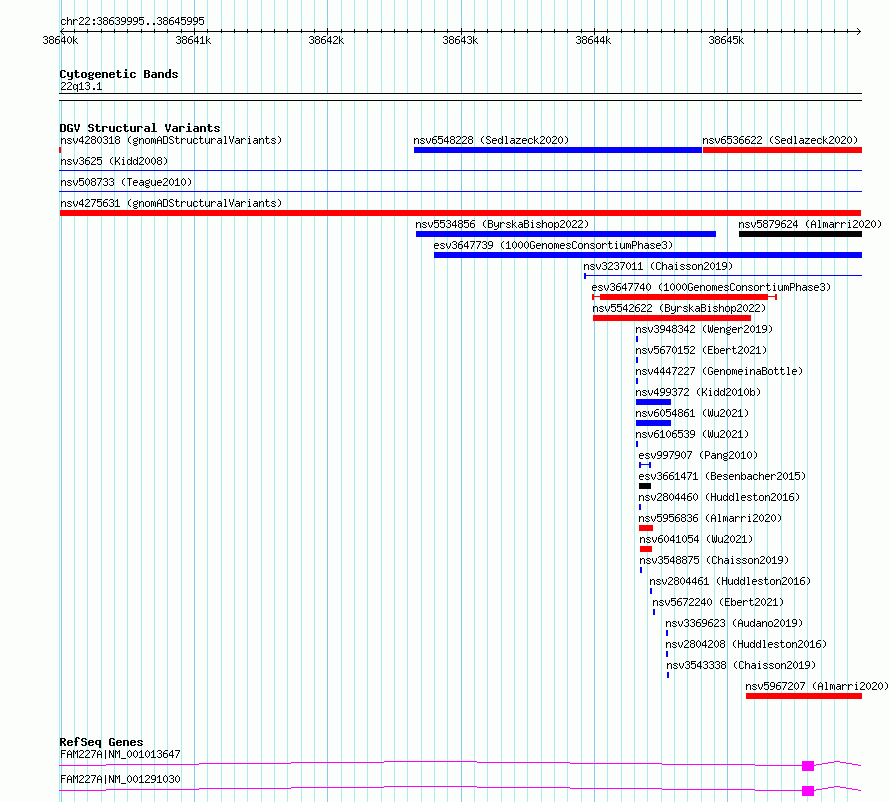This screenshot has width=890, height=802.
Task: Click the magenta exon box of NM_001291030
Action: point(808,791)
